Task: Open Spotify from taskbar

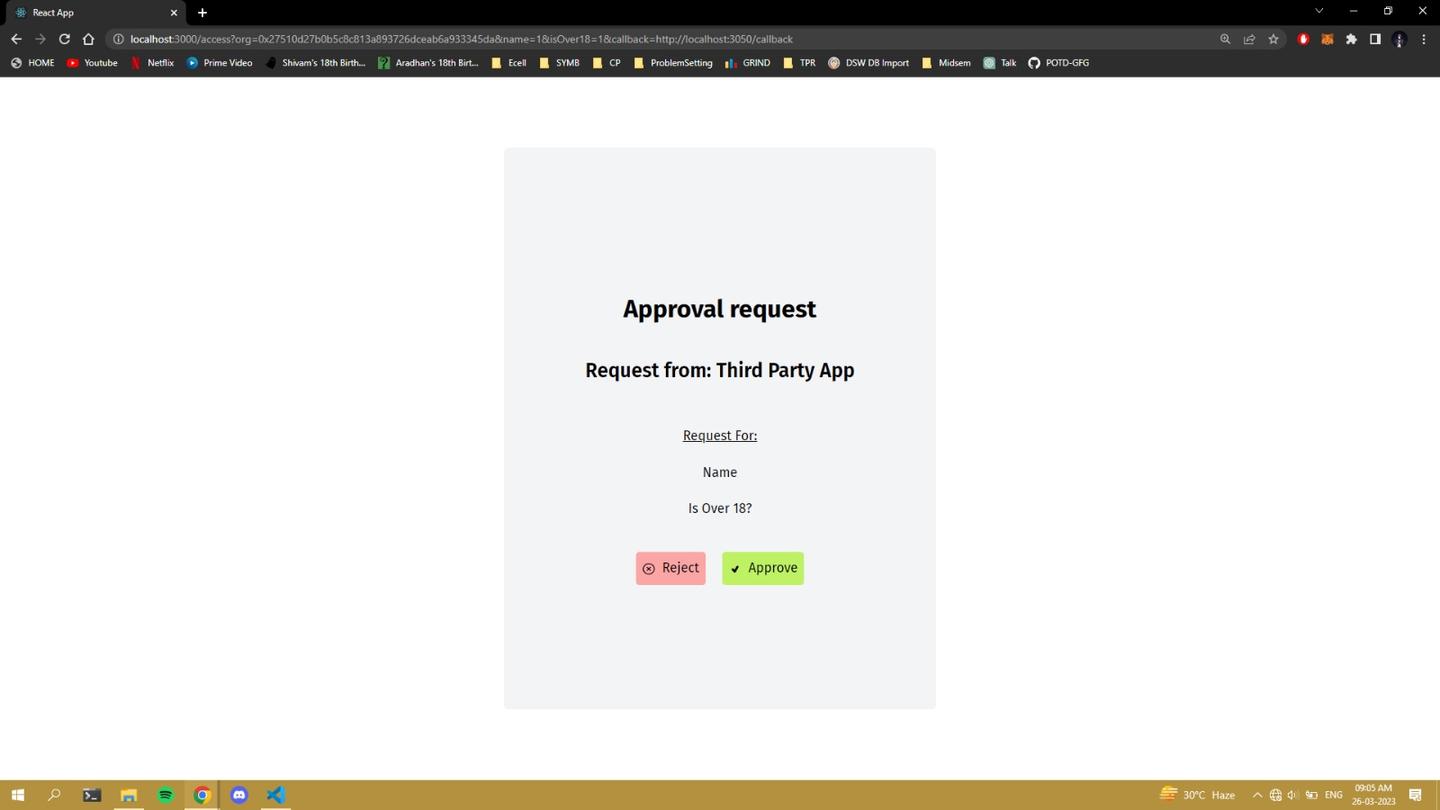Action: coord(166,795)
